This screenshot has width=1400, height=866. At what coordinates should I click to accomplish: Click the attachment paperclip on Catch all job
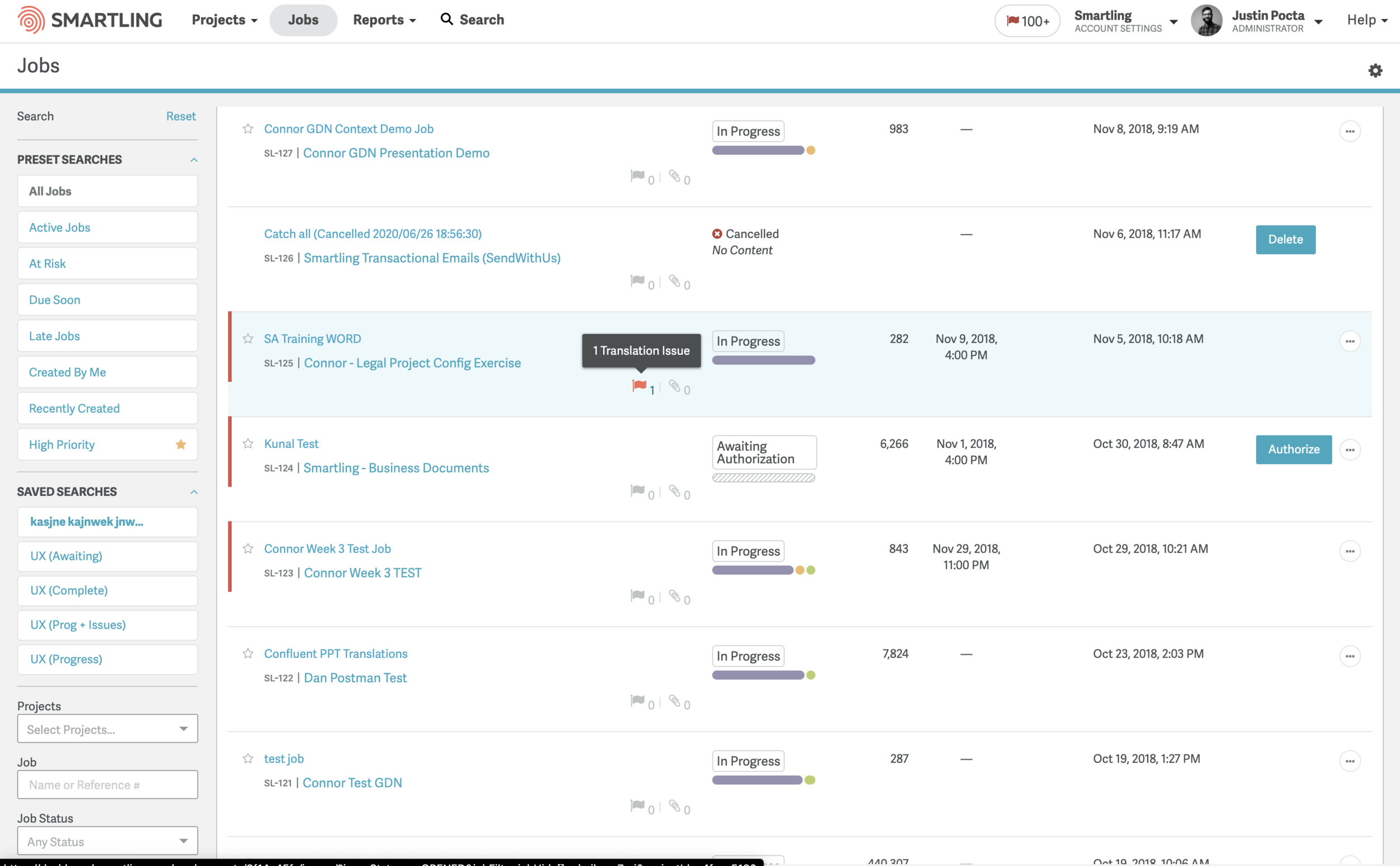[675, 280]
